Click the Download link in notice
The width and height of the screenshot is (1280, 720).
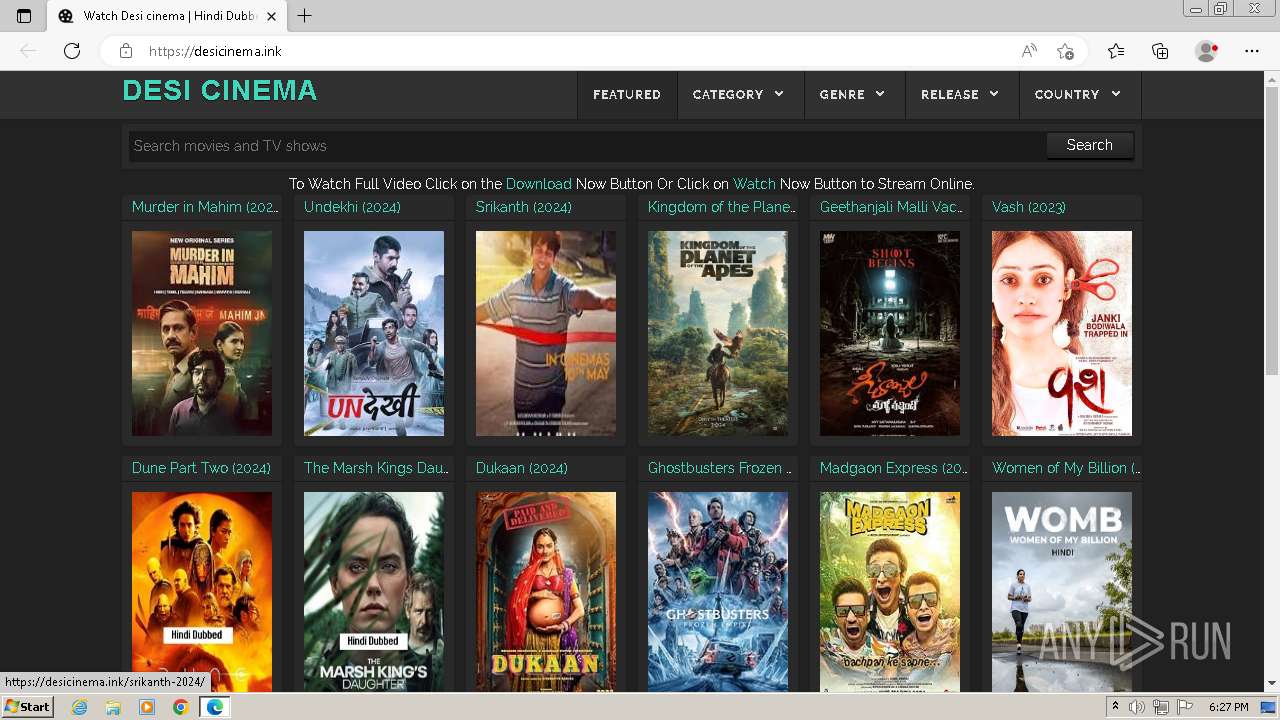click(539, 184)
